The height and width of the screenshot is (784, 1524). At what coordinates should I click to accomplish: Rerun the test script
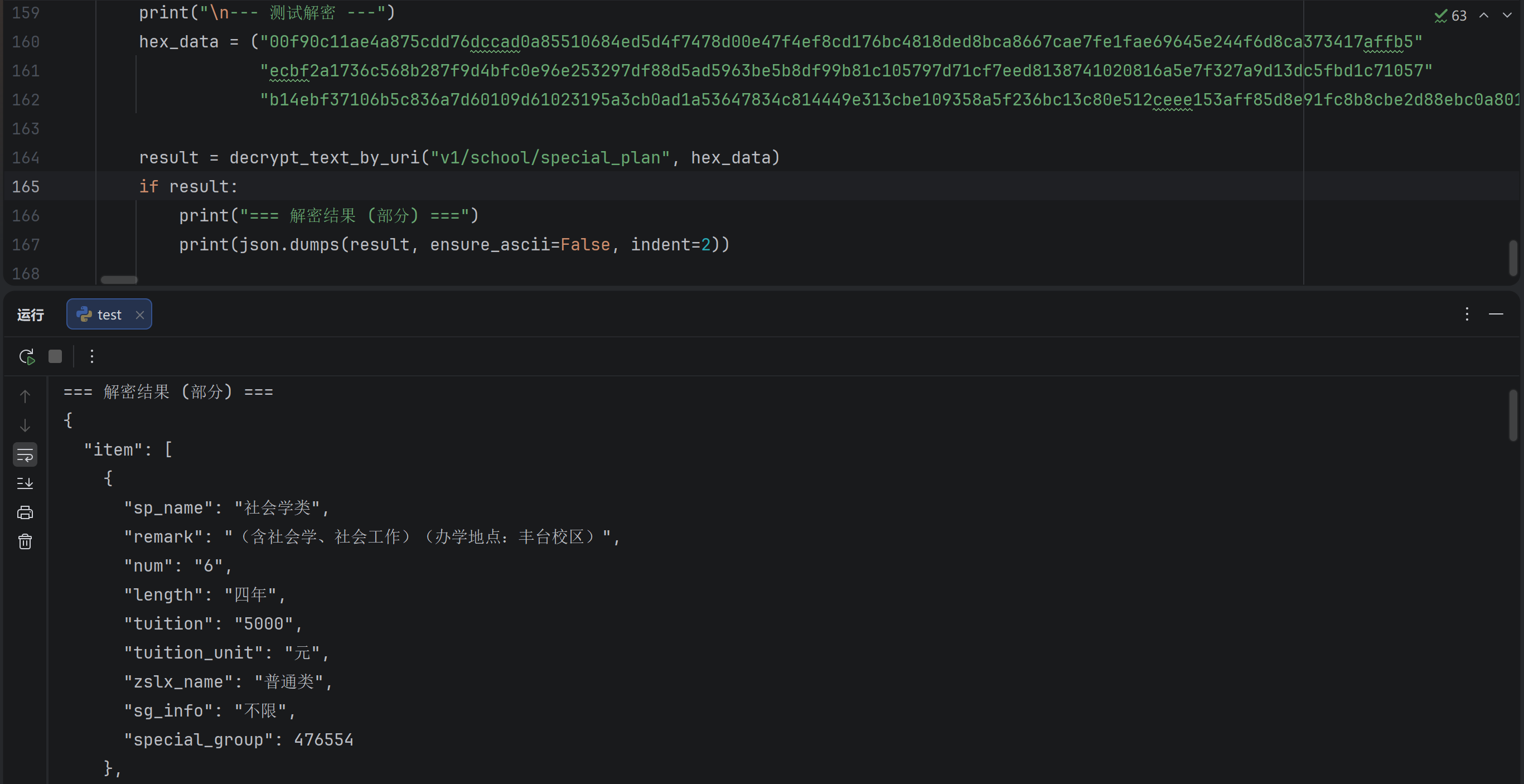pos(27,357)
